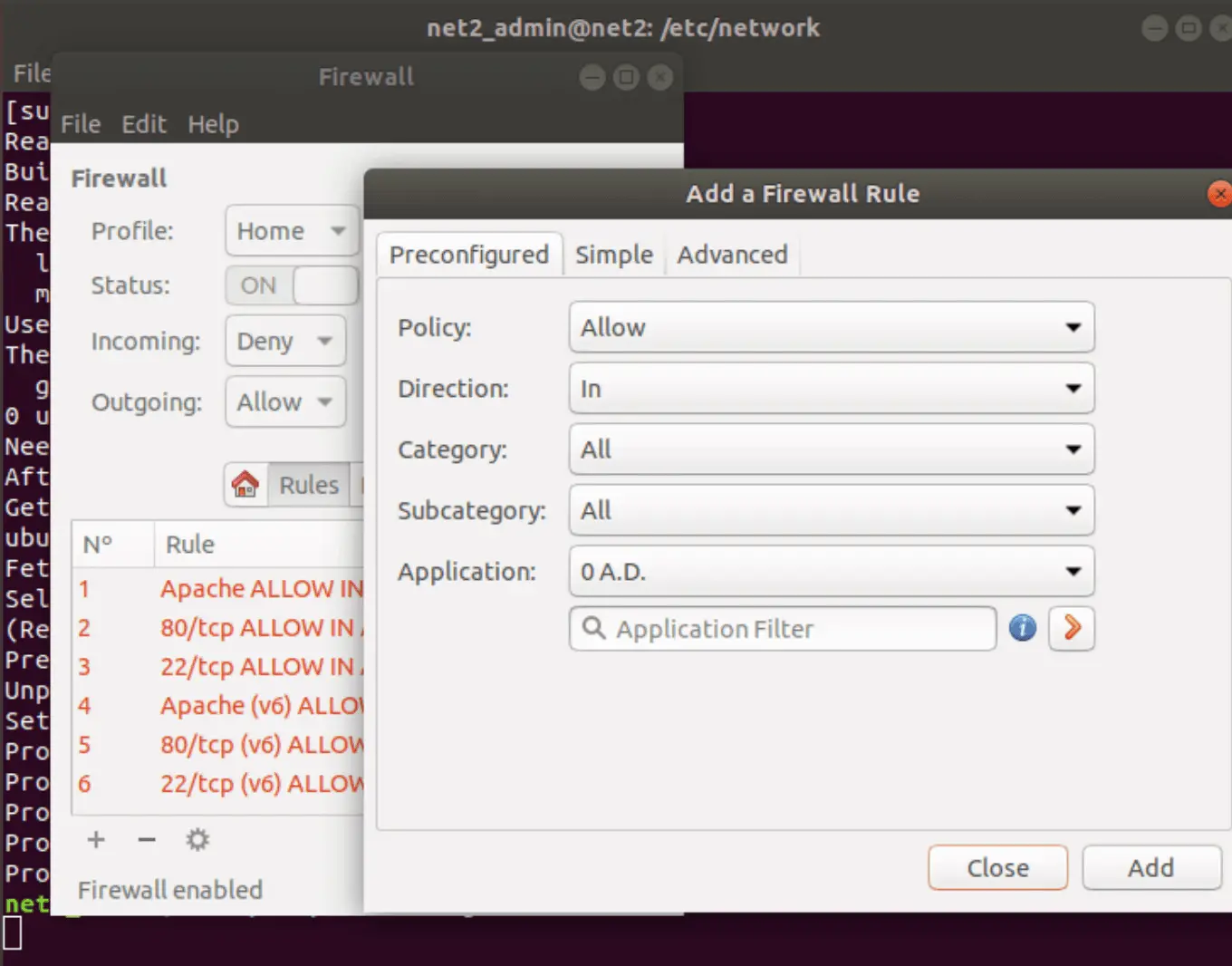Close the Firewall window

pos(660,77)
